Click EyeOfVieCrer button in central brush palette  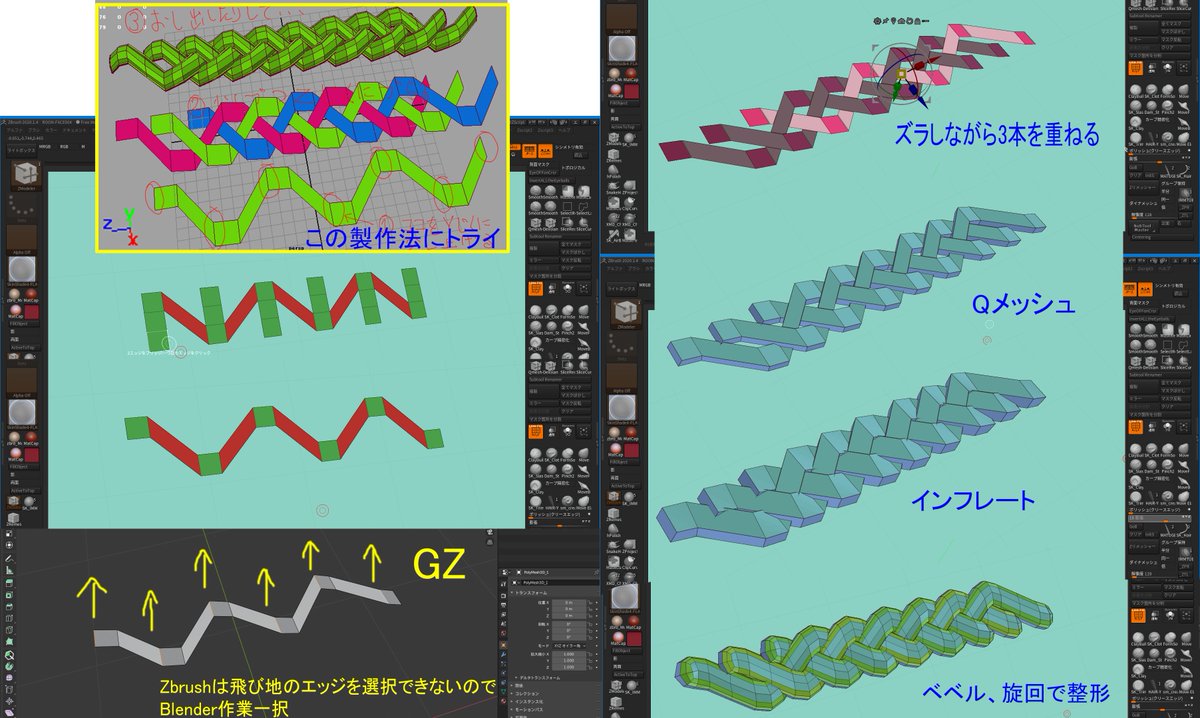click(543, 172)
